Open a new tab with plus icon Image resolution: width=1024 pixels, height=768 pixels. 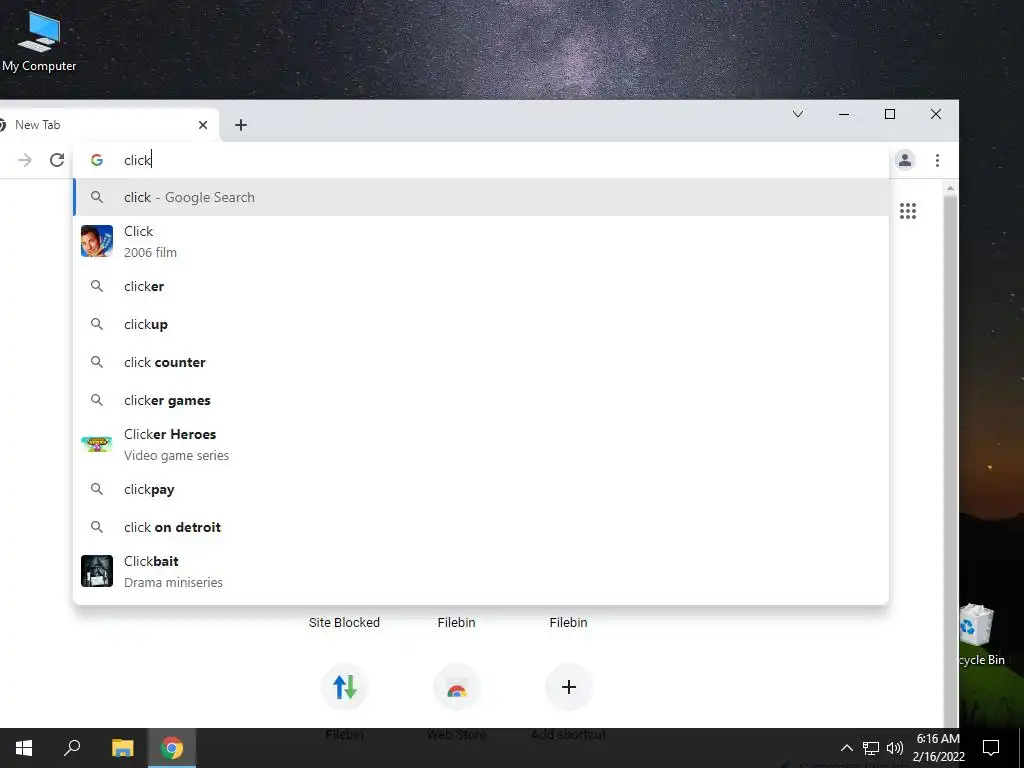click(x=241, y=125)
